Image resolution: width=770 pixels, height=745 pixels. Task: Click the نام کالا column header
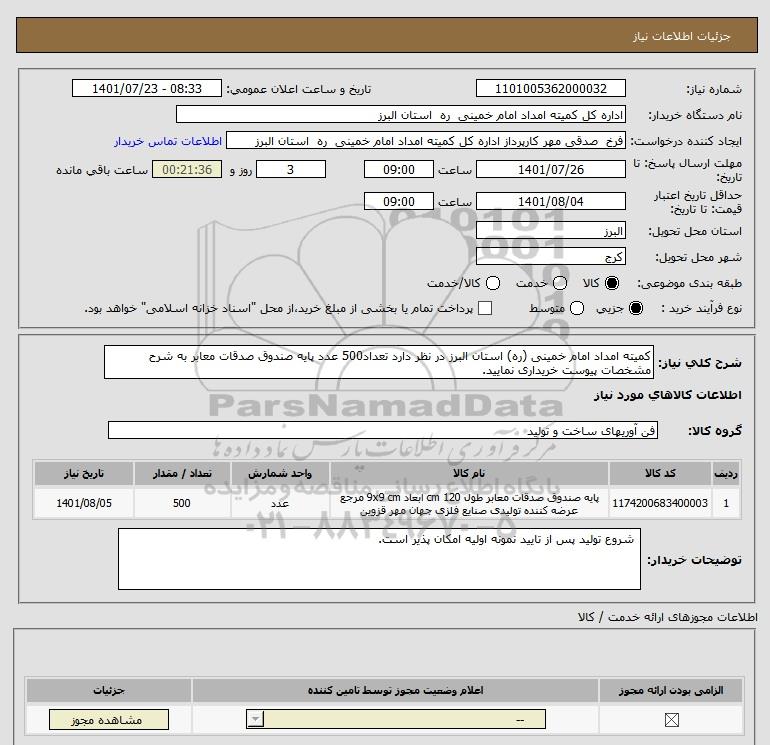coord(469,473)
